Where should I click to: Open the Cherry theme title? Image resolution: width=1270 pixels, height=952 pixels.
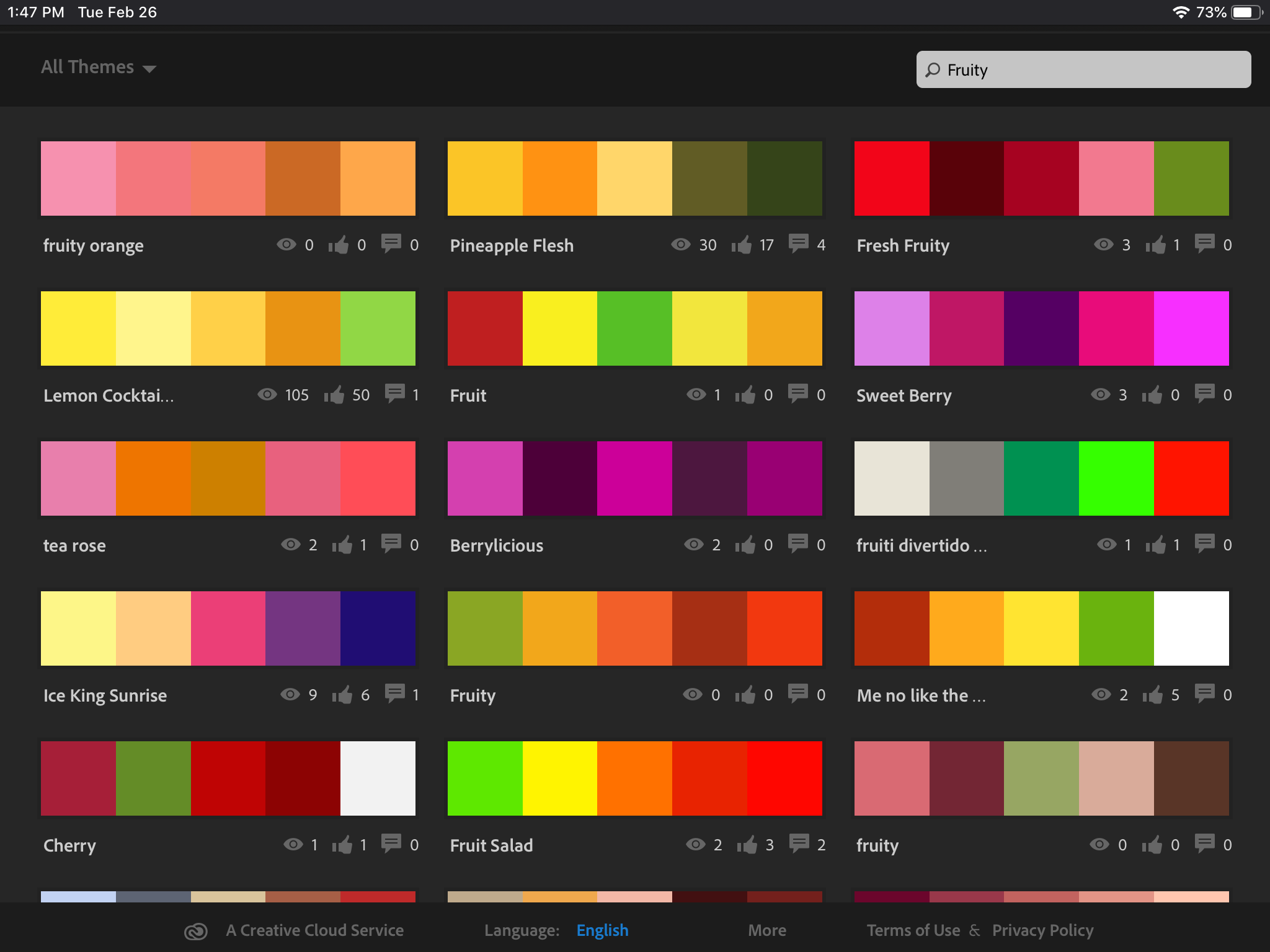point(69,845)
